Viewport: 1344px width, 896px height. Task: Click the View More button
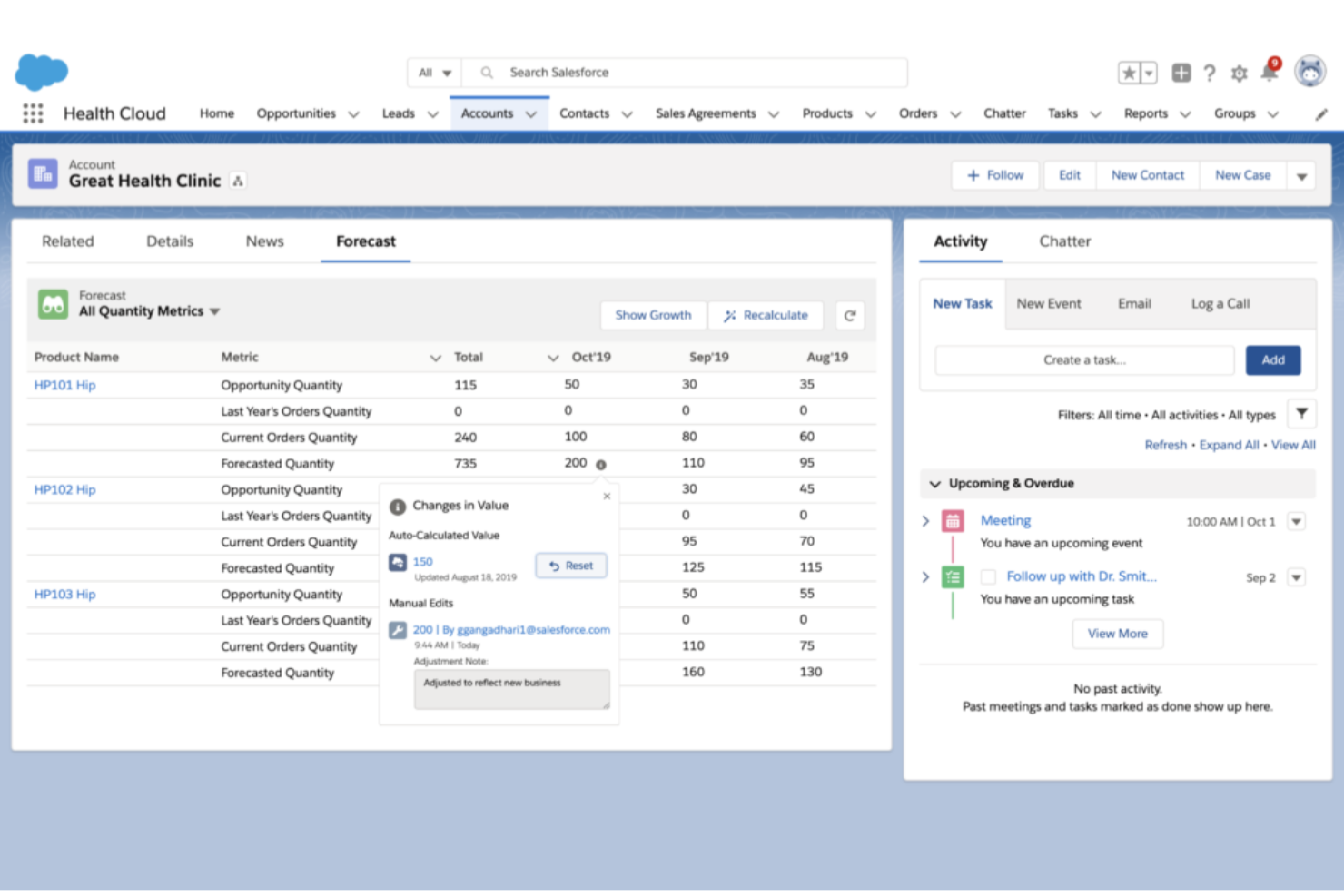(x=1118, y=634)
